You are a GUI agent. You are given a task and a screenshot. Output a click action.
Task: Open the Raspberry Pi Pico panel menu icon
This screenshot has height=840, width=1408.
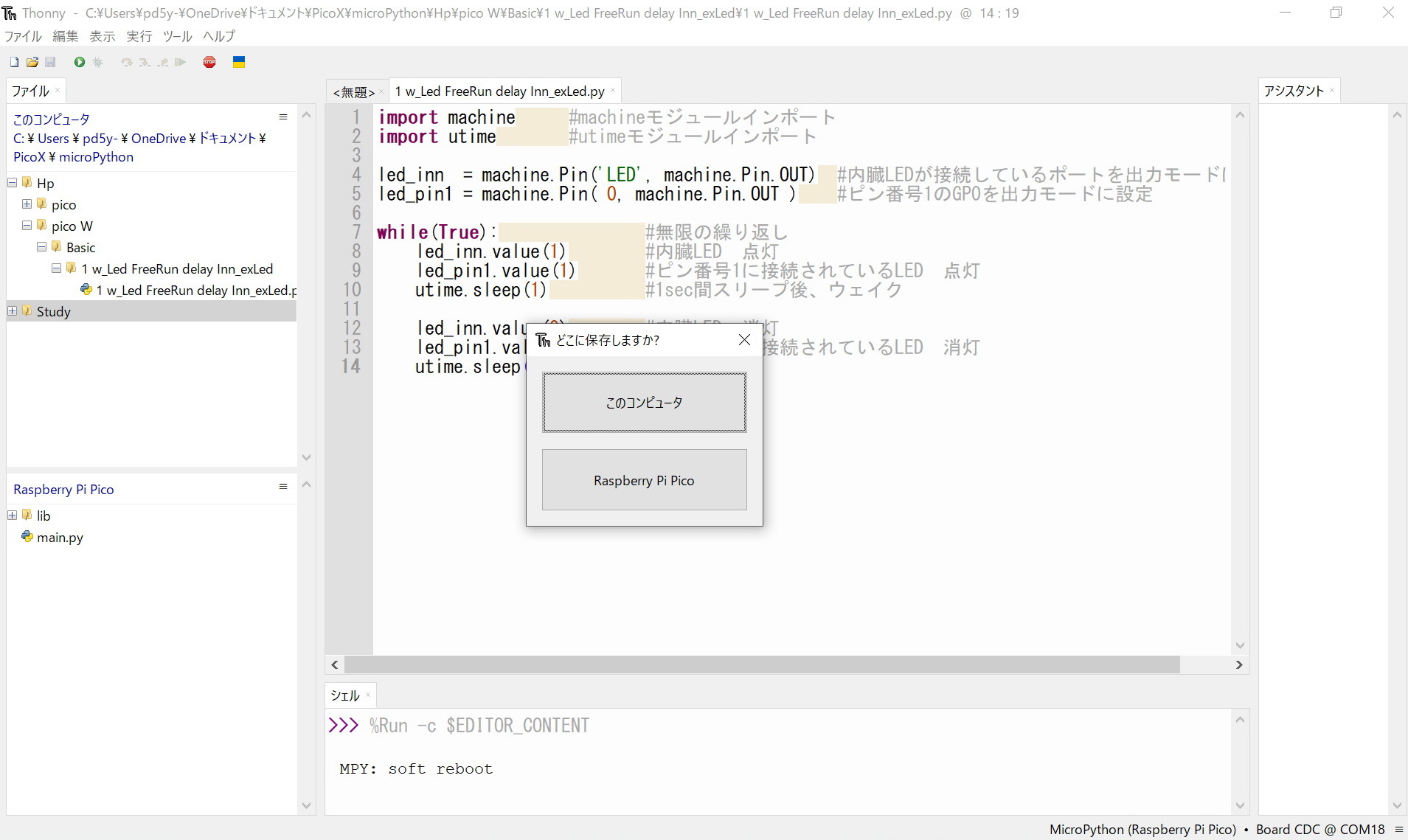point(283,487)
